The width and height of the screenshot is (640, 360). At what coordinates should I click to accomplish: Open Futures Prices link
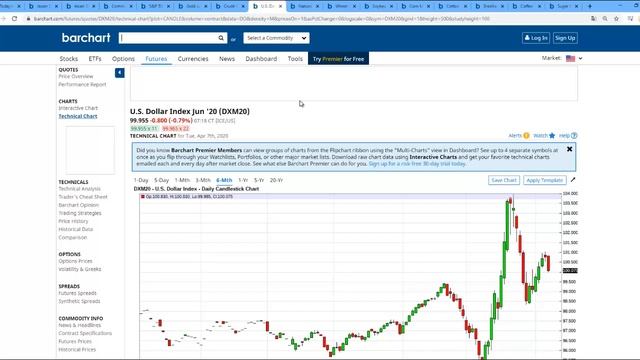tap(75, 341)
